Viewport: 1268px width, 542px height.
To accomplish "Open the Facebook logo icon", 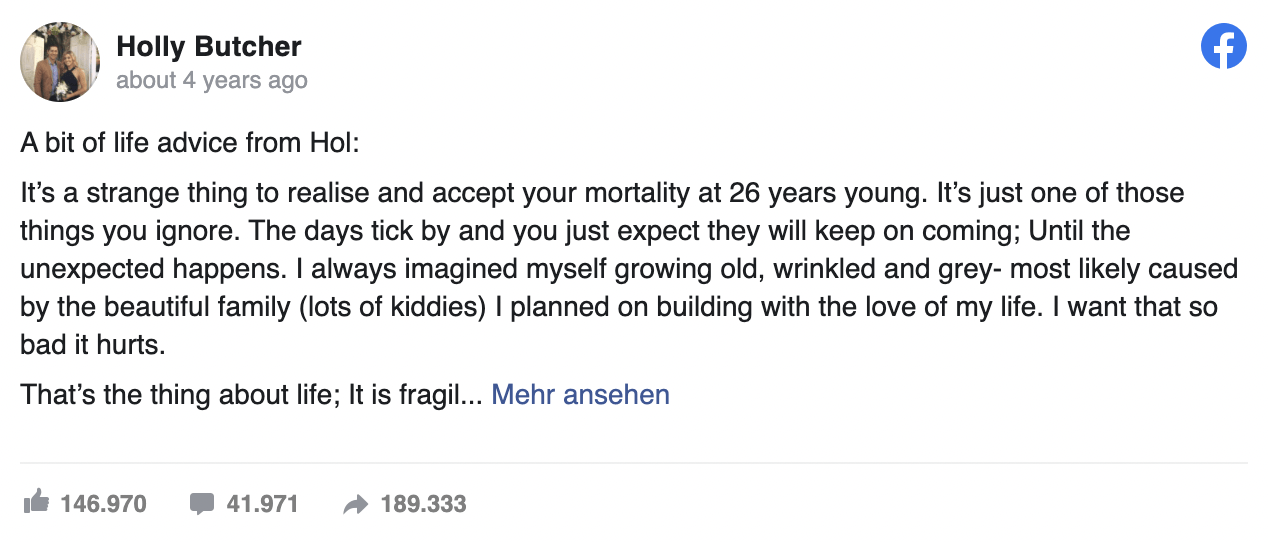I will 1223,46.
